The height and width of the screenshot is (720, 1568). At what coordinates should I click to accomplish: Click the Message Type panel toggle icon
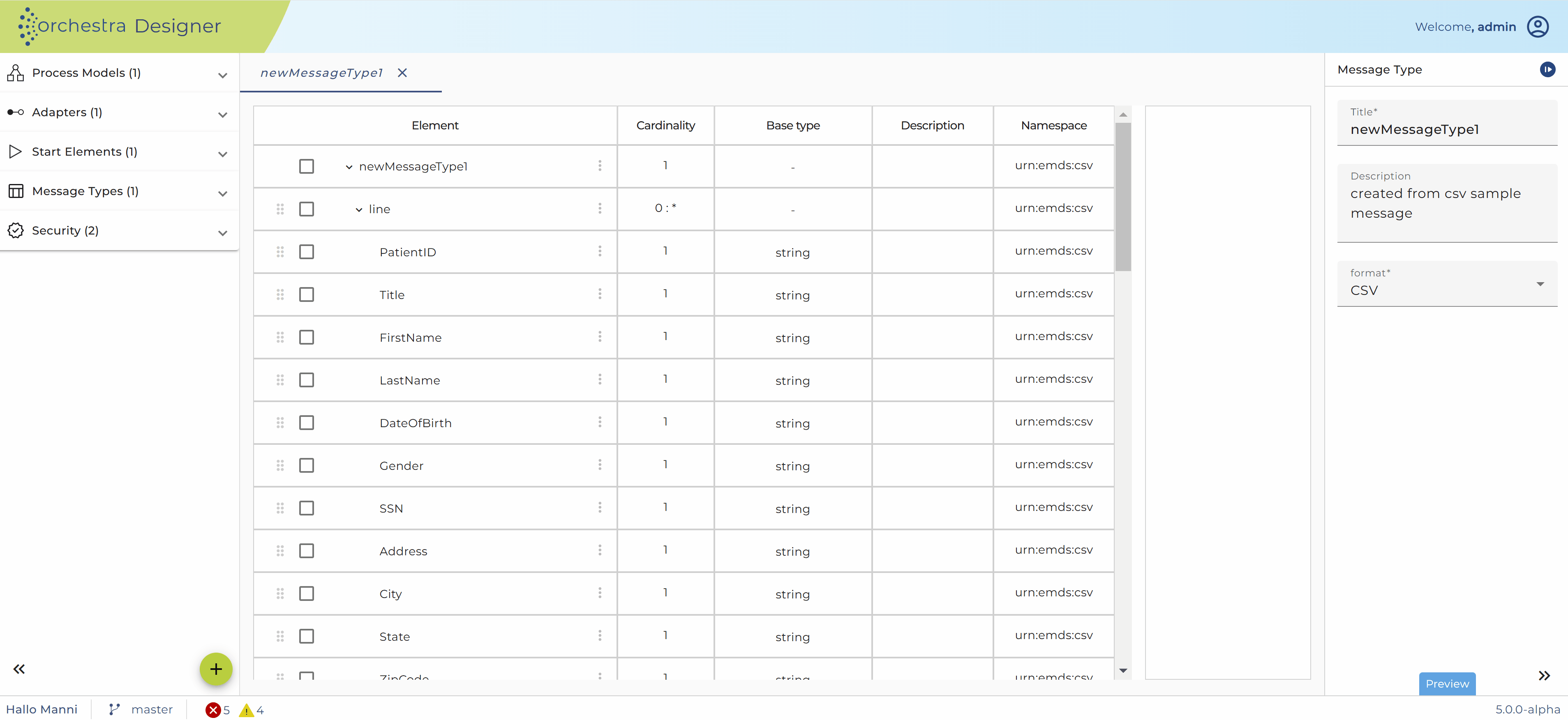pyautogui.click(x=1547, y=69)
